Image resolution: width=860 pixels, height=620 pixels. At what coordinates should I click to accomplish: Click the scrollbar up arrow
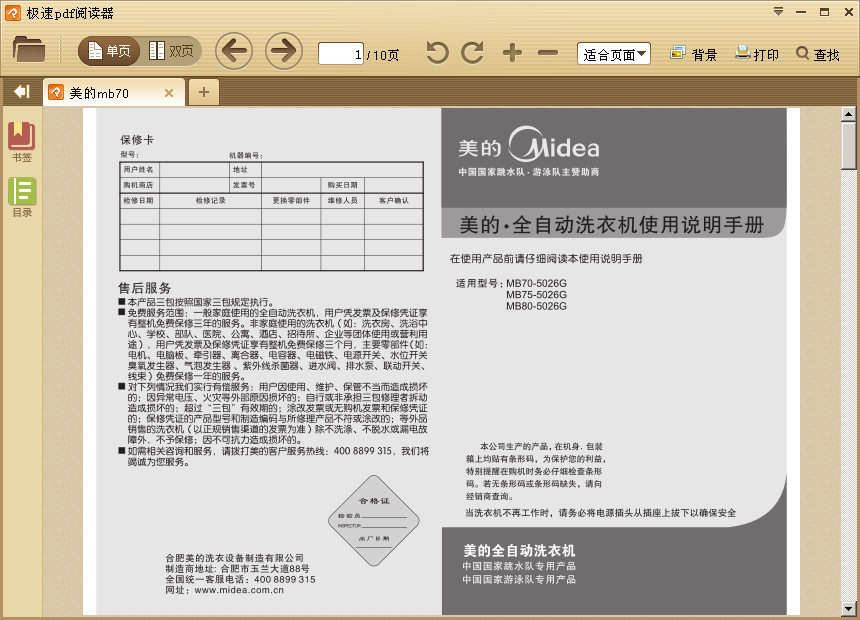click(848, 114)
